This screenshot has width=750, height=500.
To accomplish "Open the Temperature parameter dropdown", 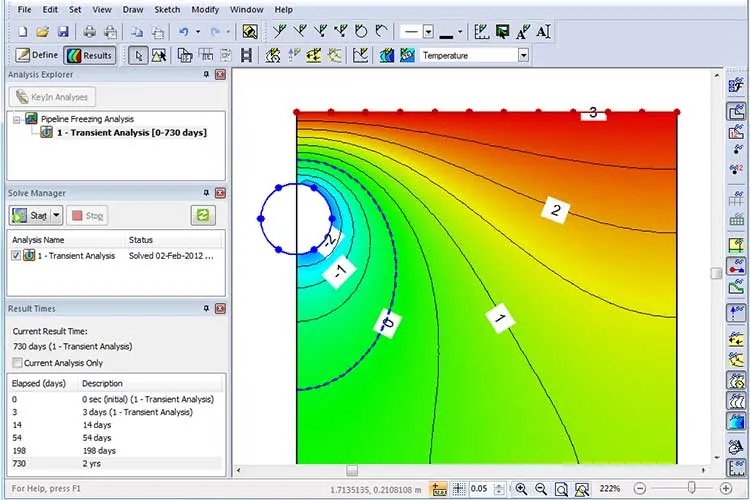I will pos(523,56).
